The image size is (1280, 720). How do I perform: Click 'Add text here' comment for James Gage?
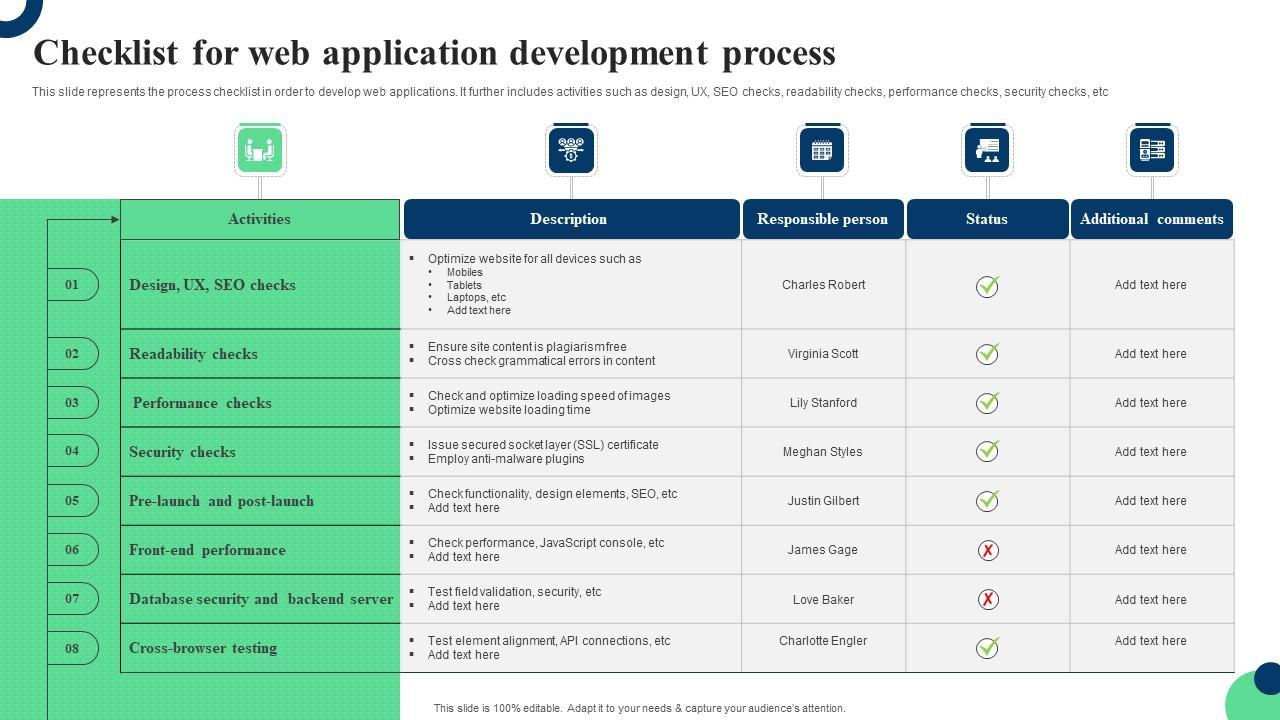pyautogui.click(x=1150, y=550)
